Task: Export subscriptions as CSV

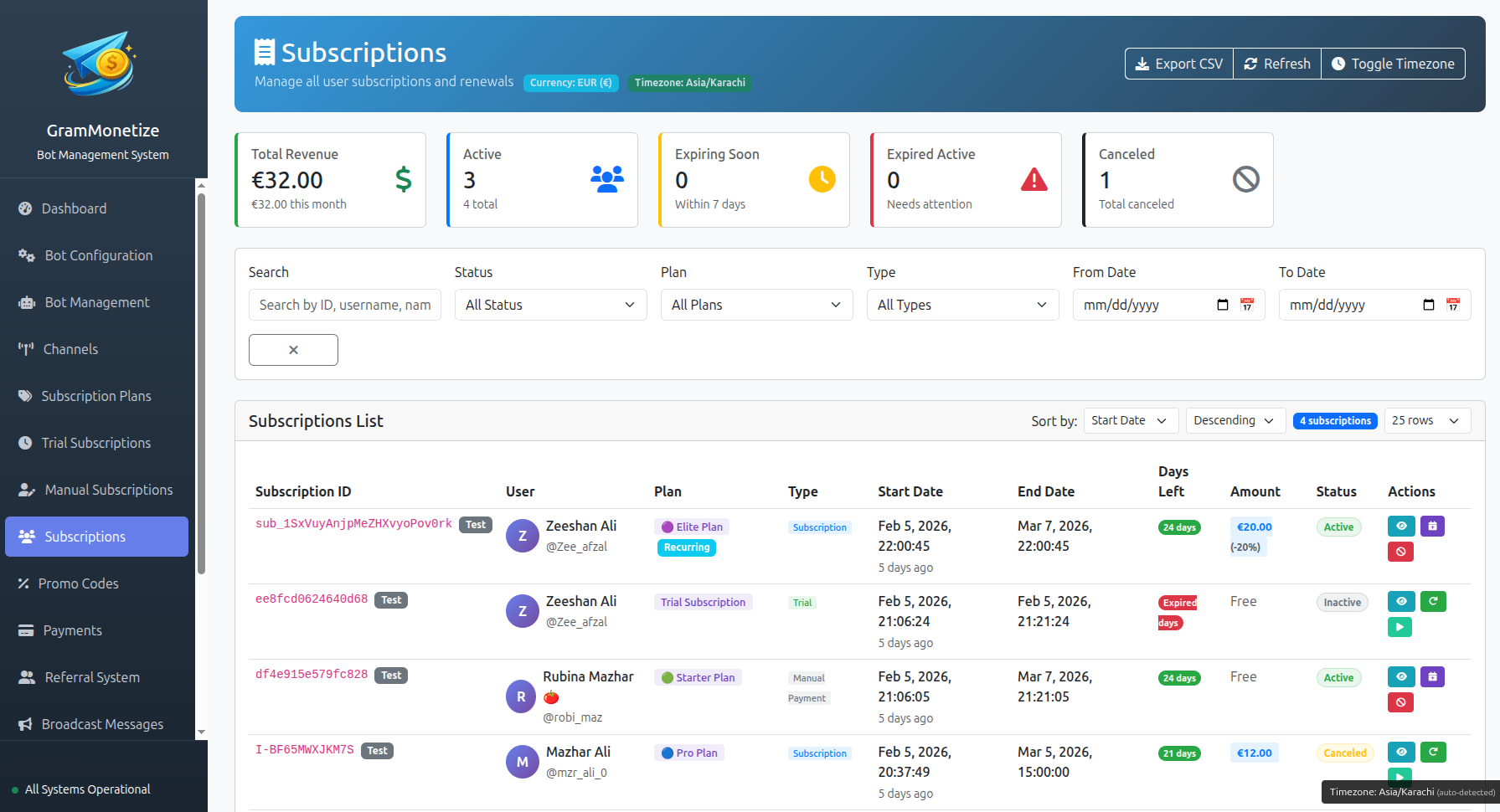Action: (x=1178, y=64)
